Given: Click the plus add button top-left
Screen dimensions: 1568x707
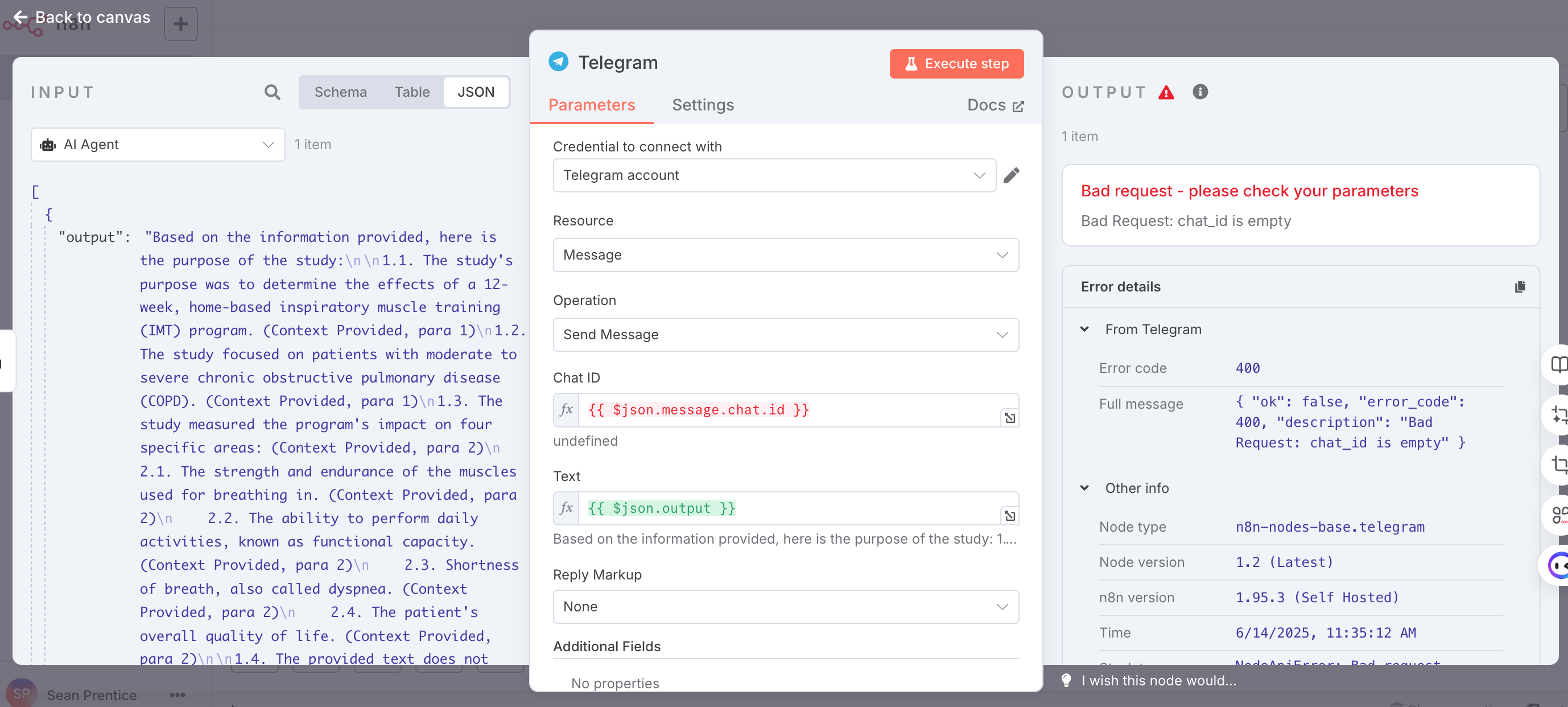Looking at the screenshot, I should point(181,24).
